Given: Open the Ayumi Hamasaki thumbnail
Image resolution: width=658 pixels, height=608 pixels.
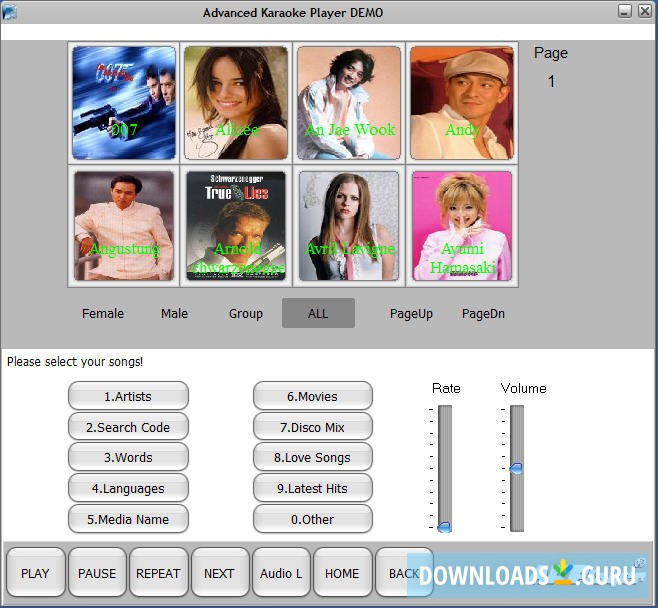Looking at the screenshot, I should 462,226.
